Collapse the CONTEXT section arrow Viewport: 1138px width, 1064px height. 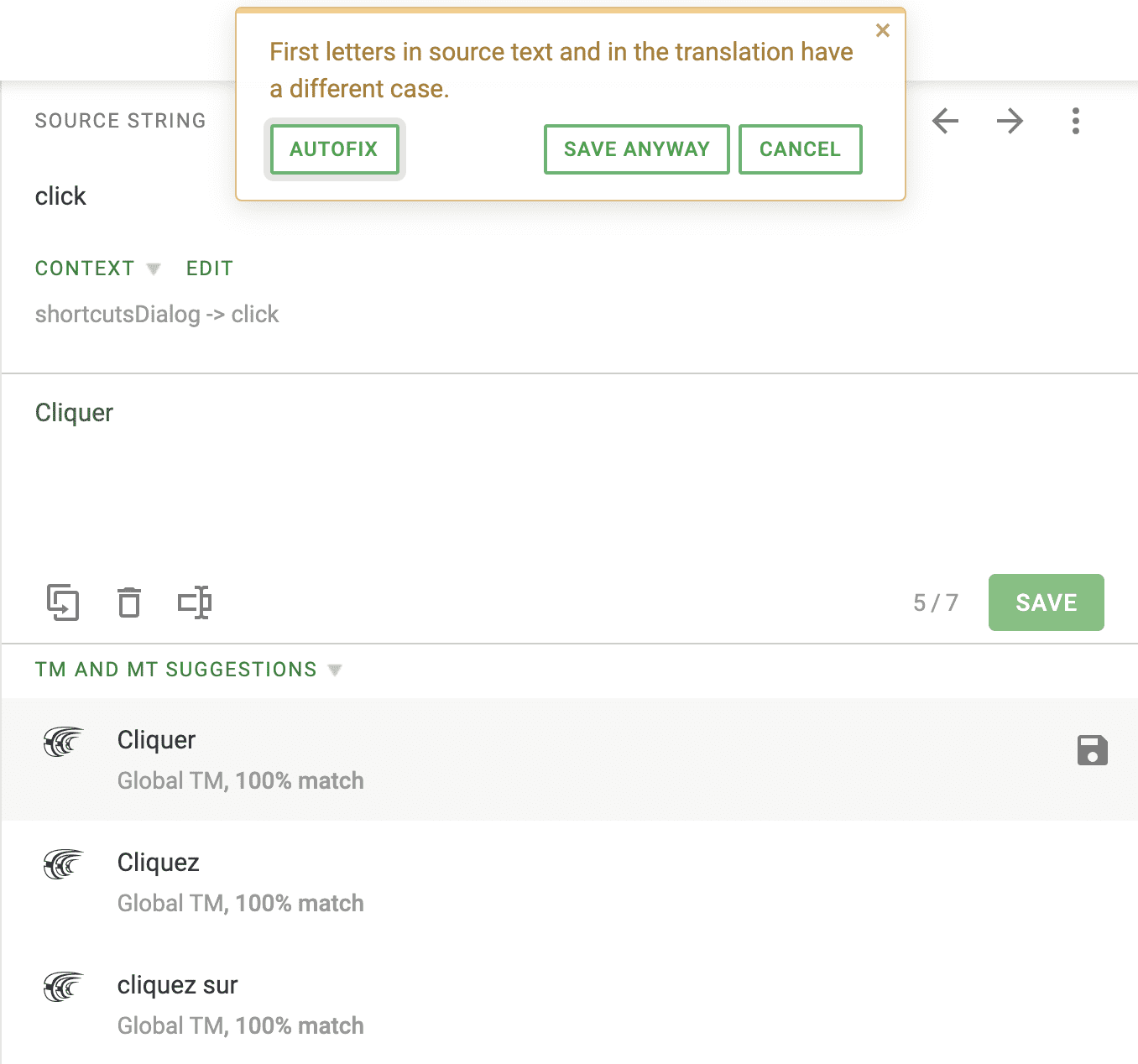point(154,269)
